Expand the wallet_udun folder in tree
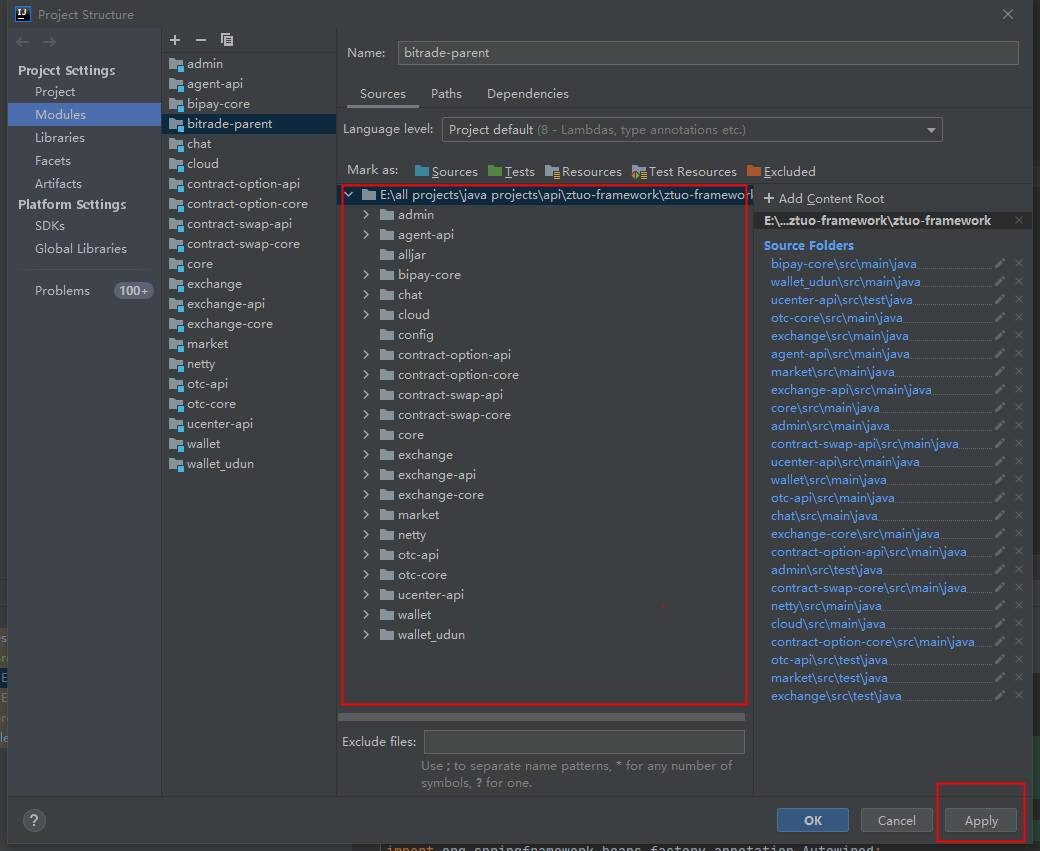 point(366,634)
